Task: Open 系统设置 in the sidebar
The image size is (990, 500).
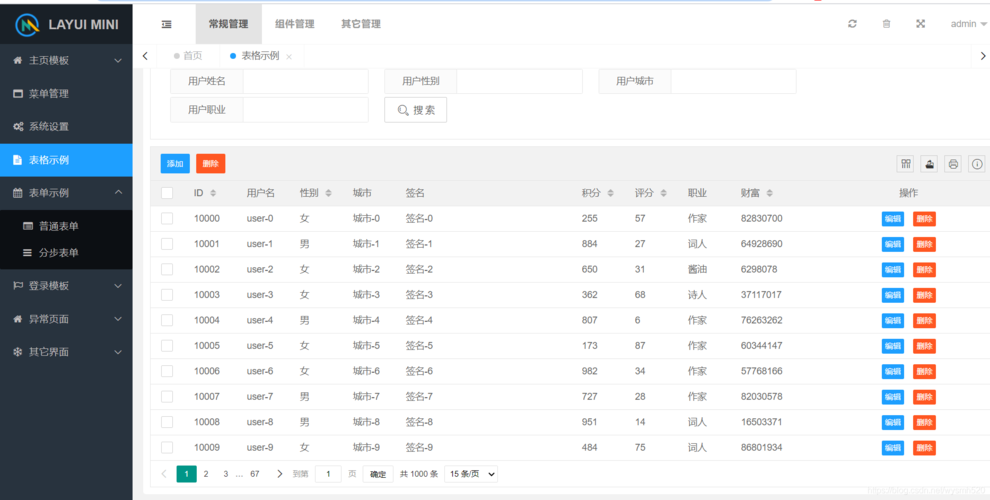Action: tap(66, 126)
